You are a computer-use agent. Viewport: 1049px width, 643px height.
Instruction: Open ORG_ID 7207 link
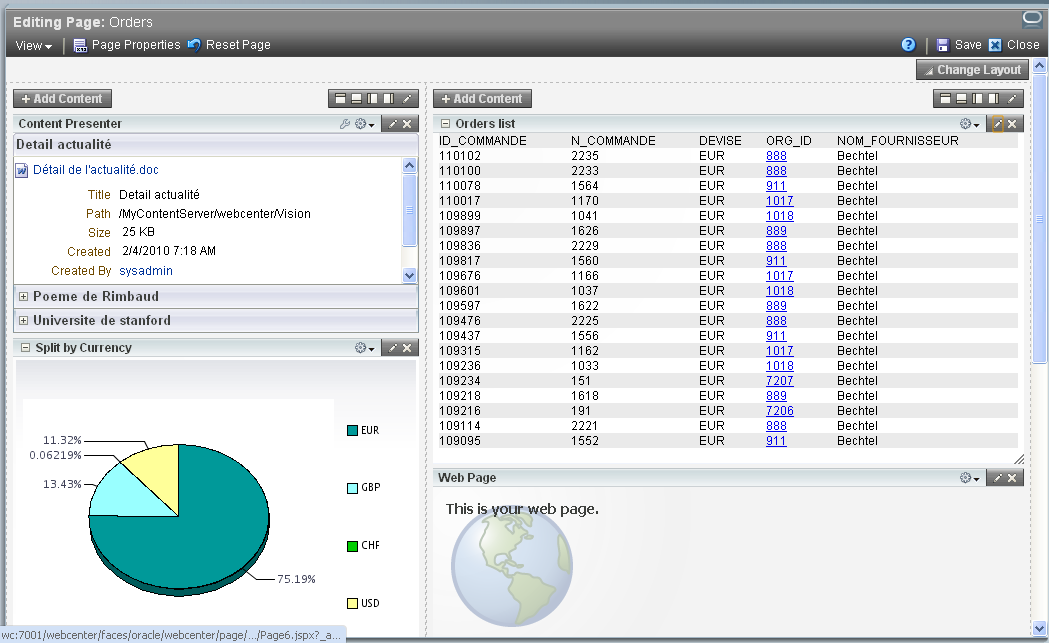[x=779, y=381]
